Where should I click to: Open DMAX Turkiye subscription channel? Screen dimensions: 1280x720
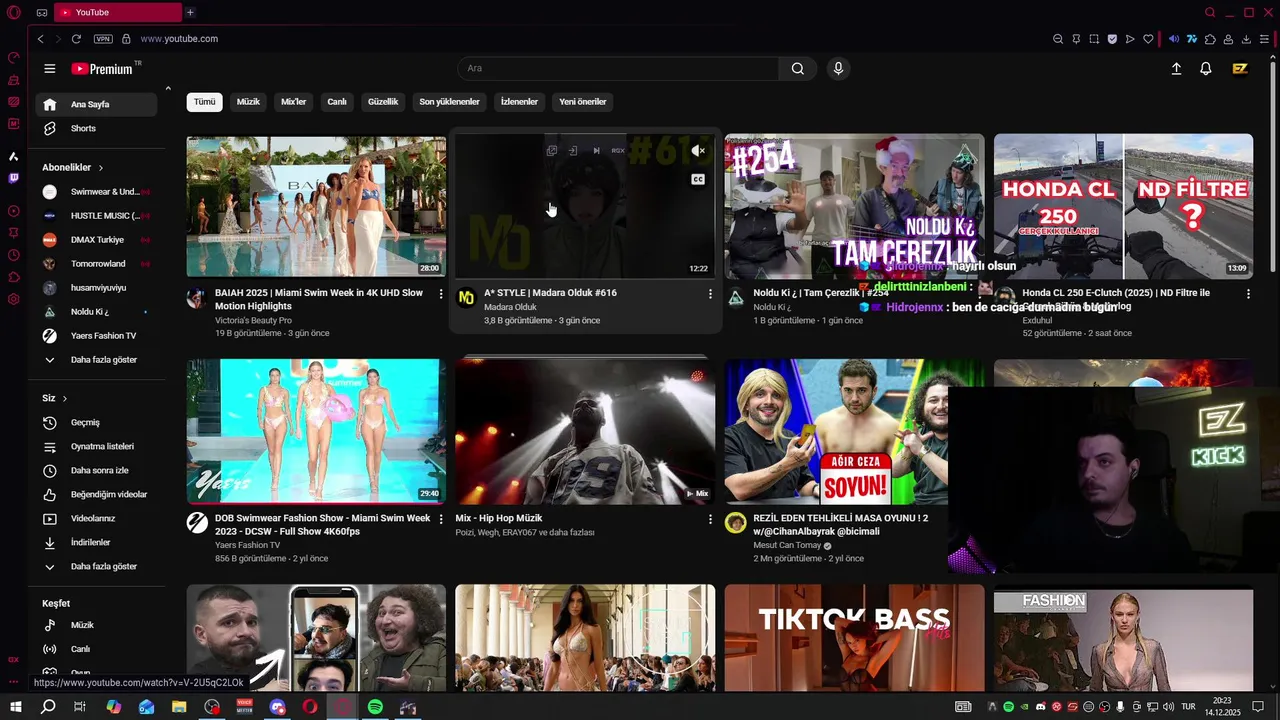click(96, 240)
